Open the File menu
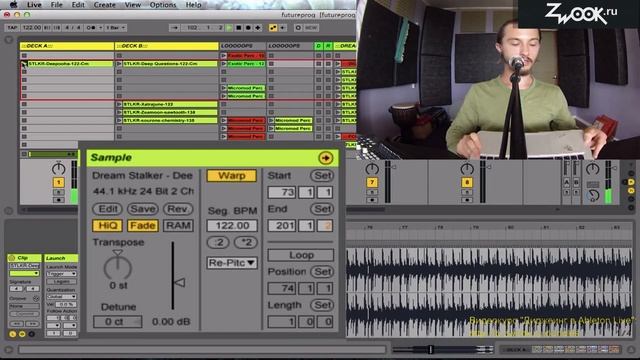Image resolution: width=640 pixels, height=360 pixels. coord(56,5)
